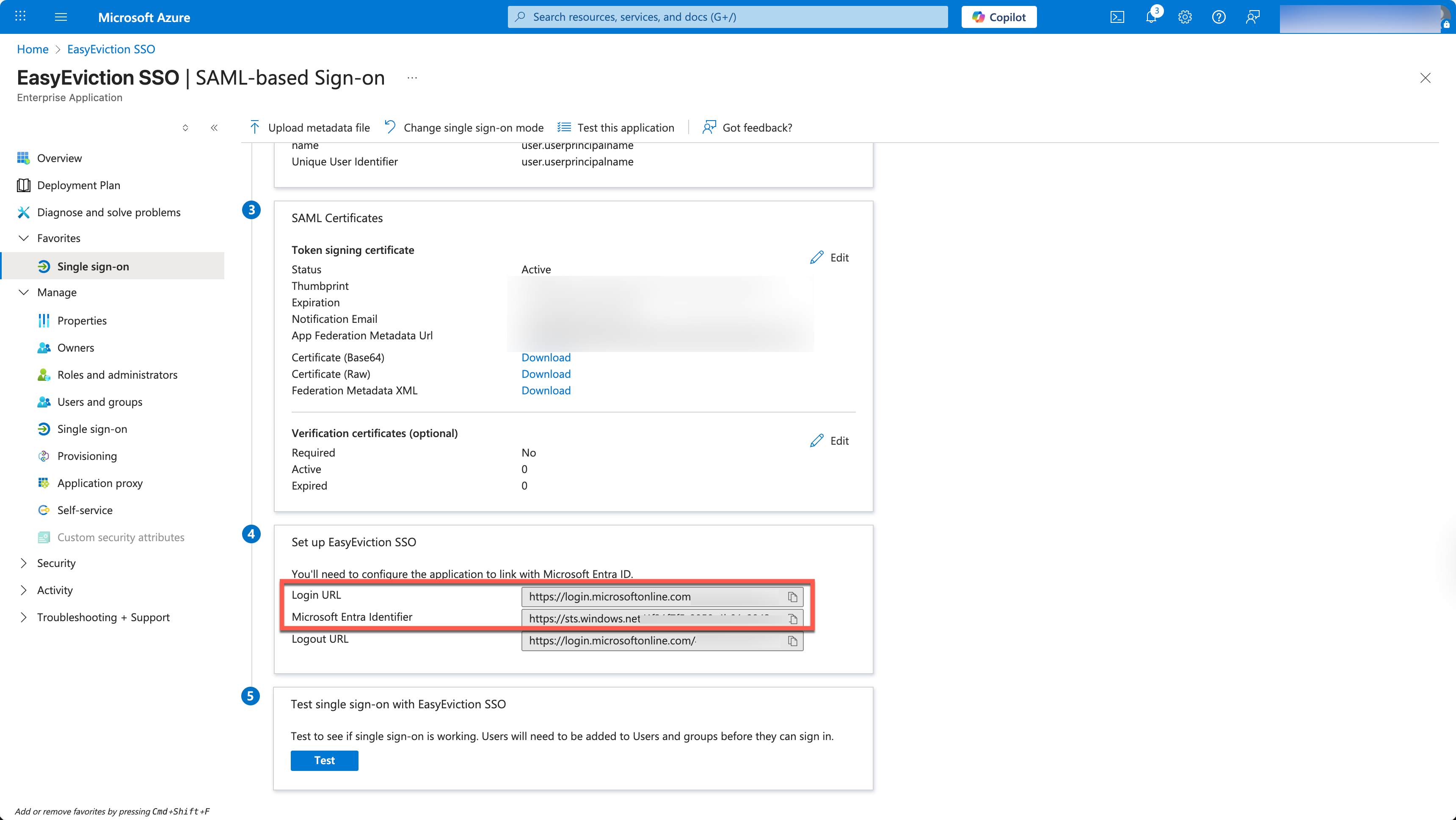Screen dimensions: 1456x820
Task: Edit the Verification certificates section
Action: click(829, 441)
